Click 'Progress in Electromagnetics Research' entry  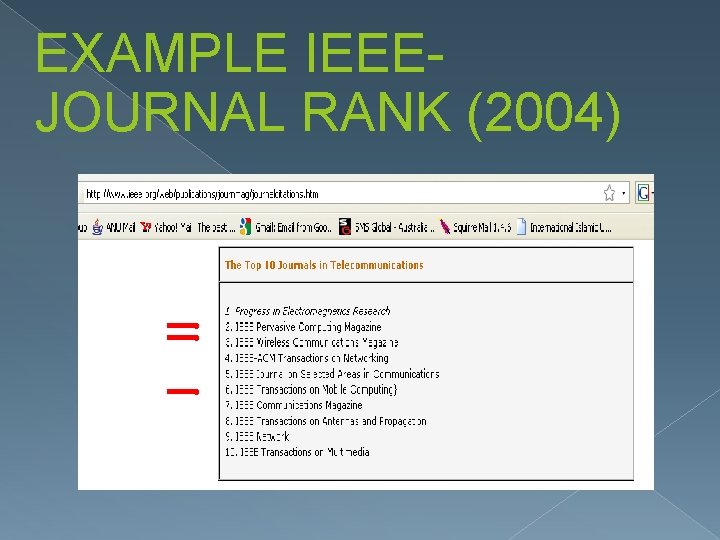coord(308,311)
